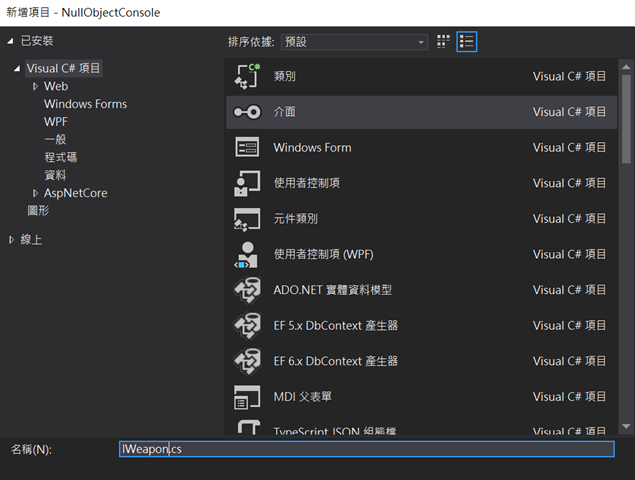Collapse the 已安裝 installed section
This screenshot has width=635, height=480.
tap(11, 41)
